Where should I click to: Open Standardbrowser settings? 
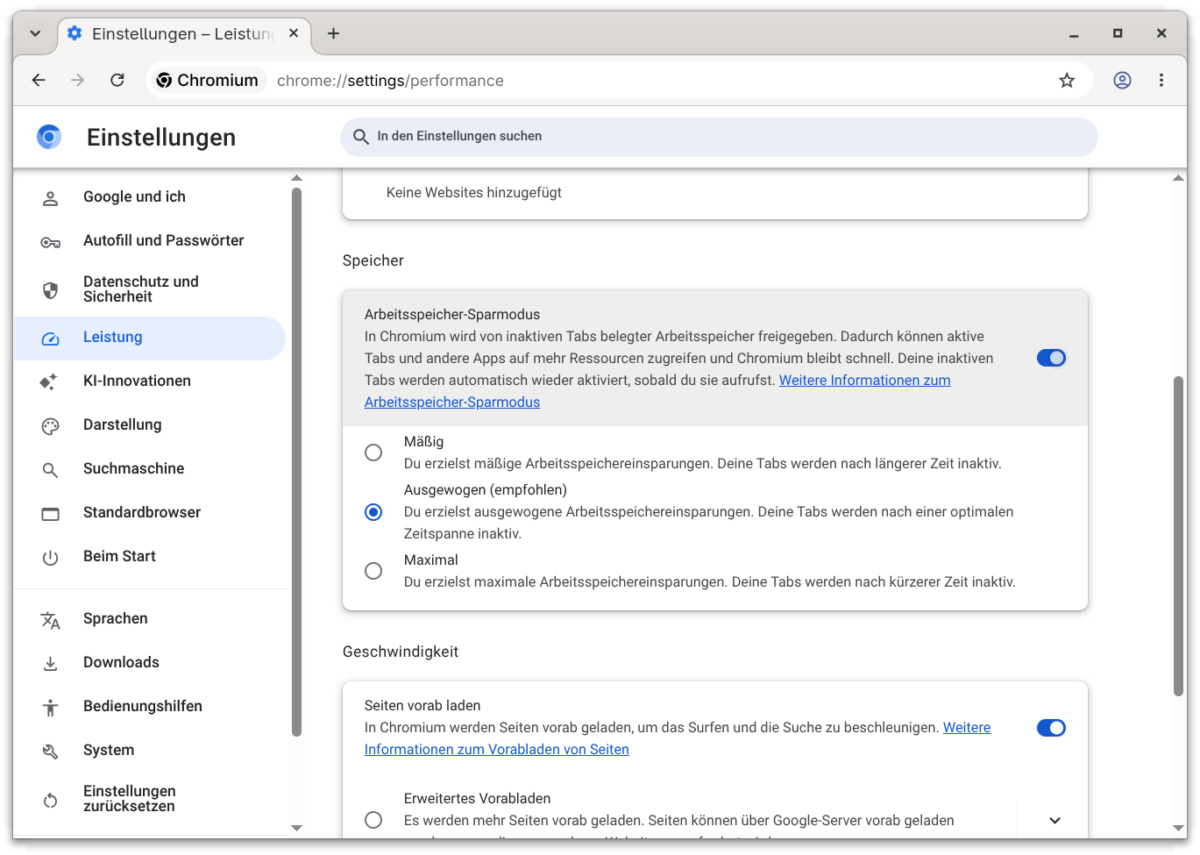click(x=150, y=513)
